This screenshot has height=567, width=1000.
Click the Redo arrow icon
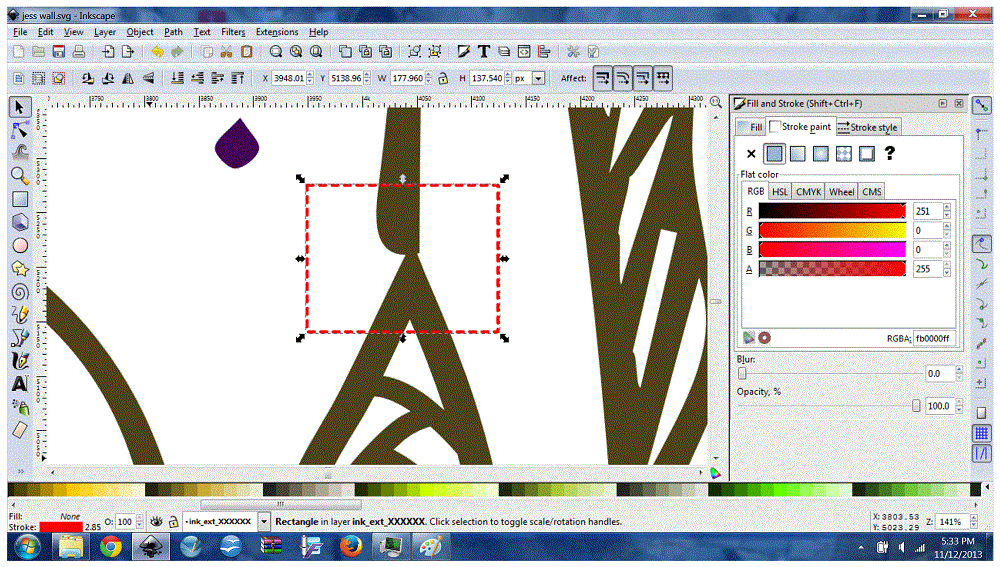(x=177, y=52)
